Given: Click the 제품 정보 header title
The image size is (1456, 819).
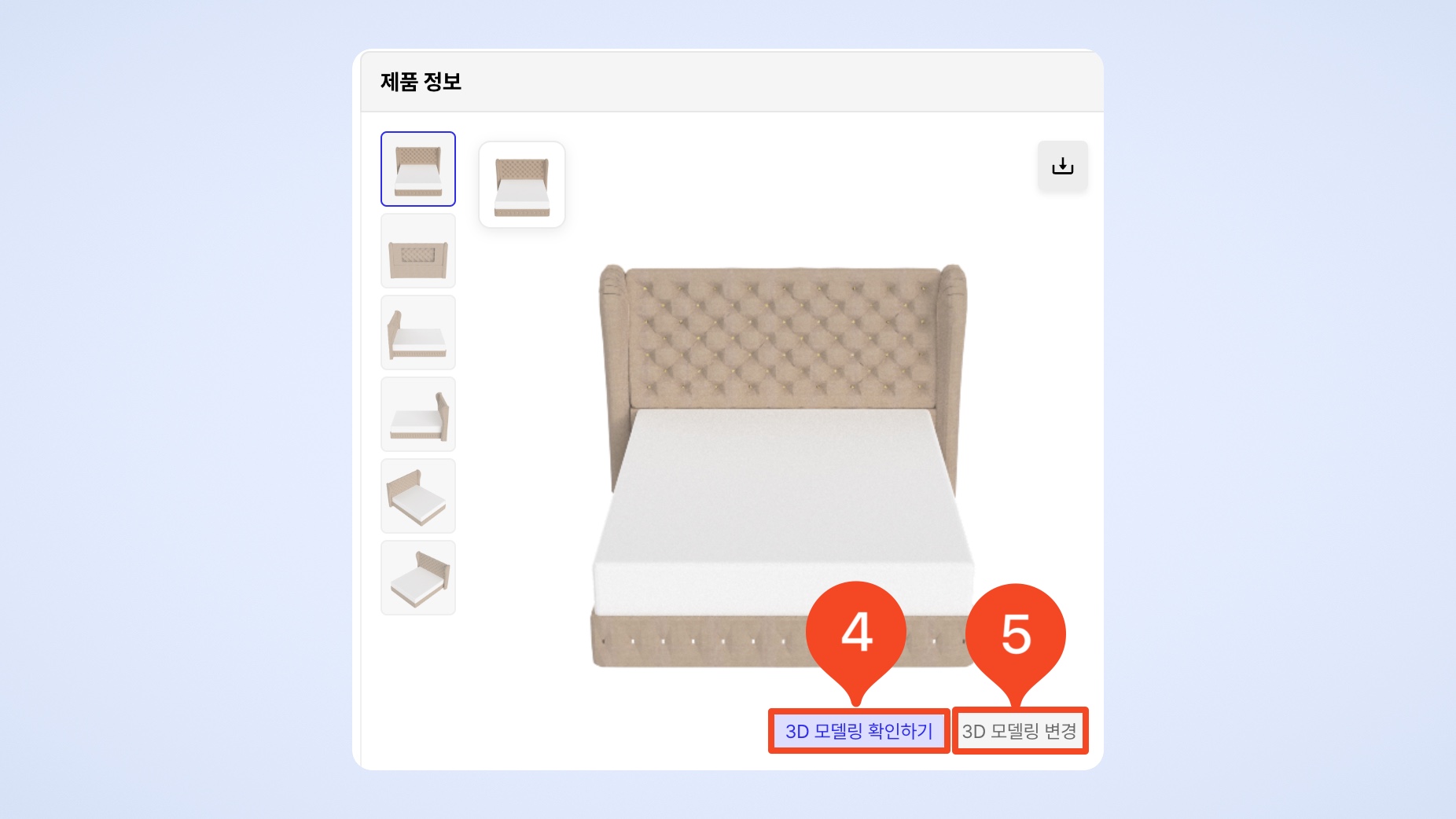Looking at the screenshot, I should [x=421, y=82].
